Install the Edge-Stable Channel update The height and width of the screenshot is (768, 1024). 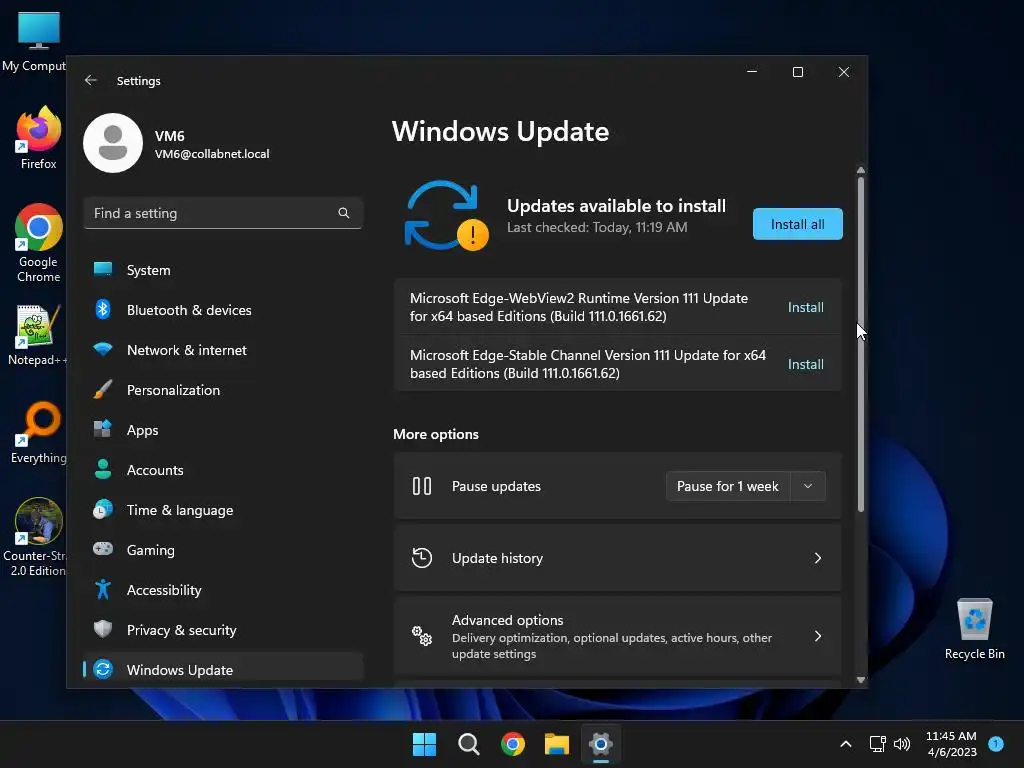[805, 364]
